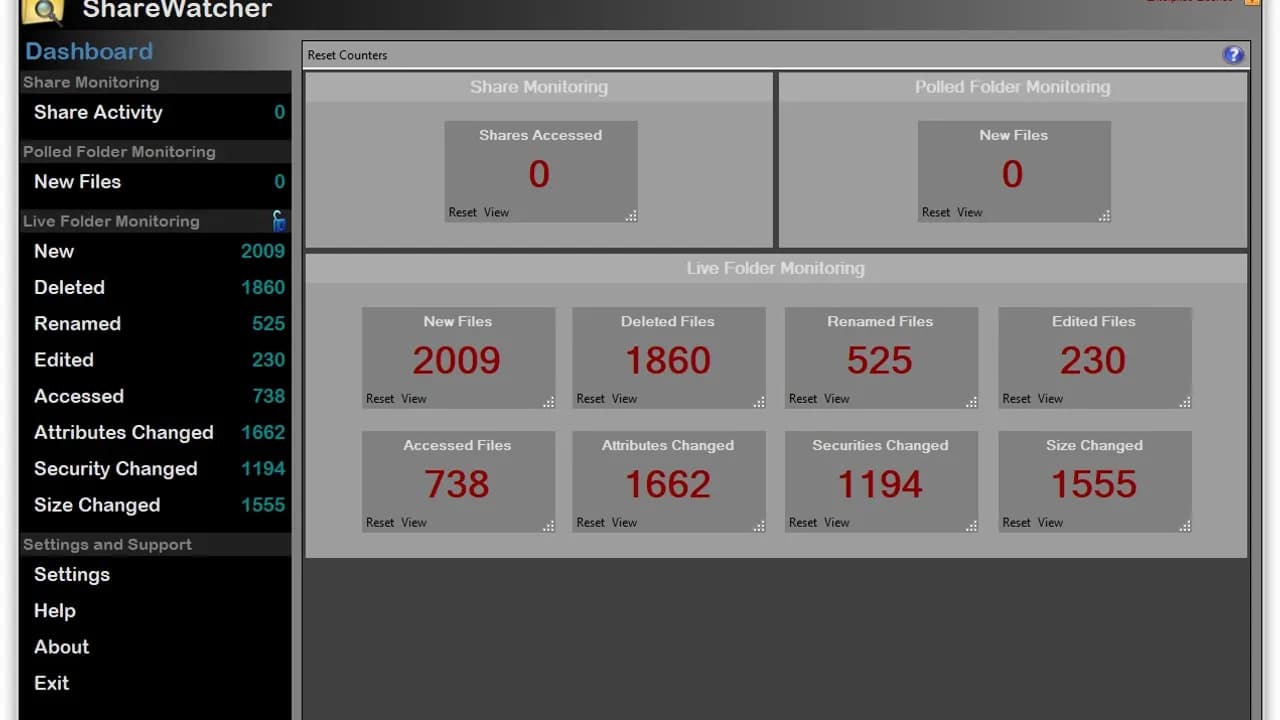
Task: View the Securities Changed list
Action: [837, 522]
